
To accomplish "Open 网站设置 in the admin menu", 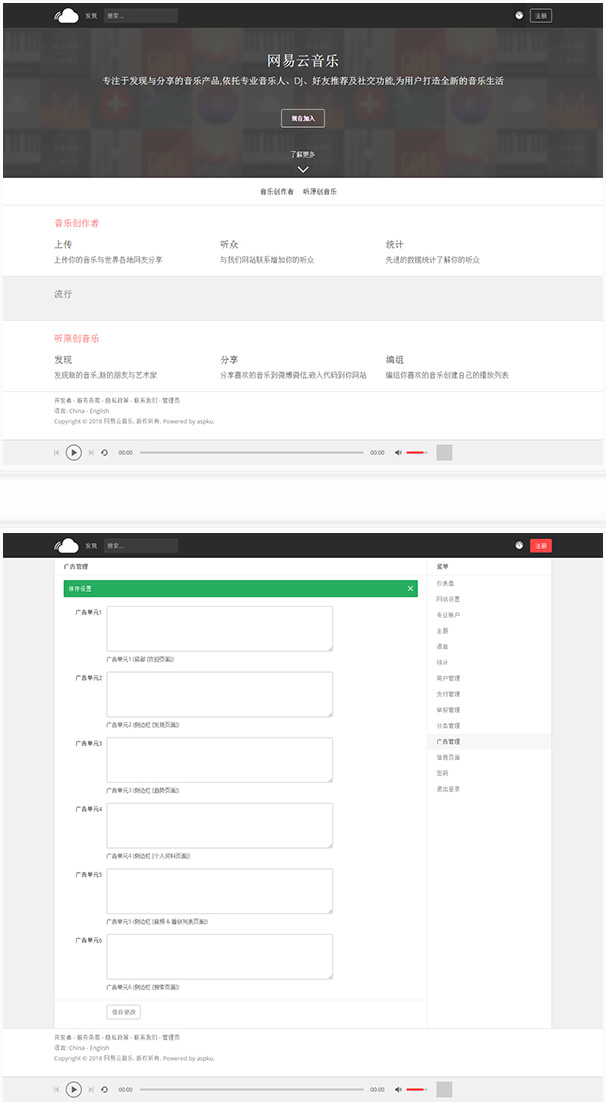I will click(448, 599).
